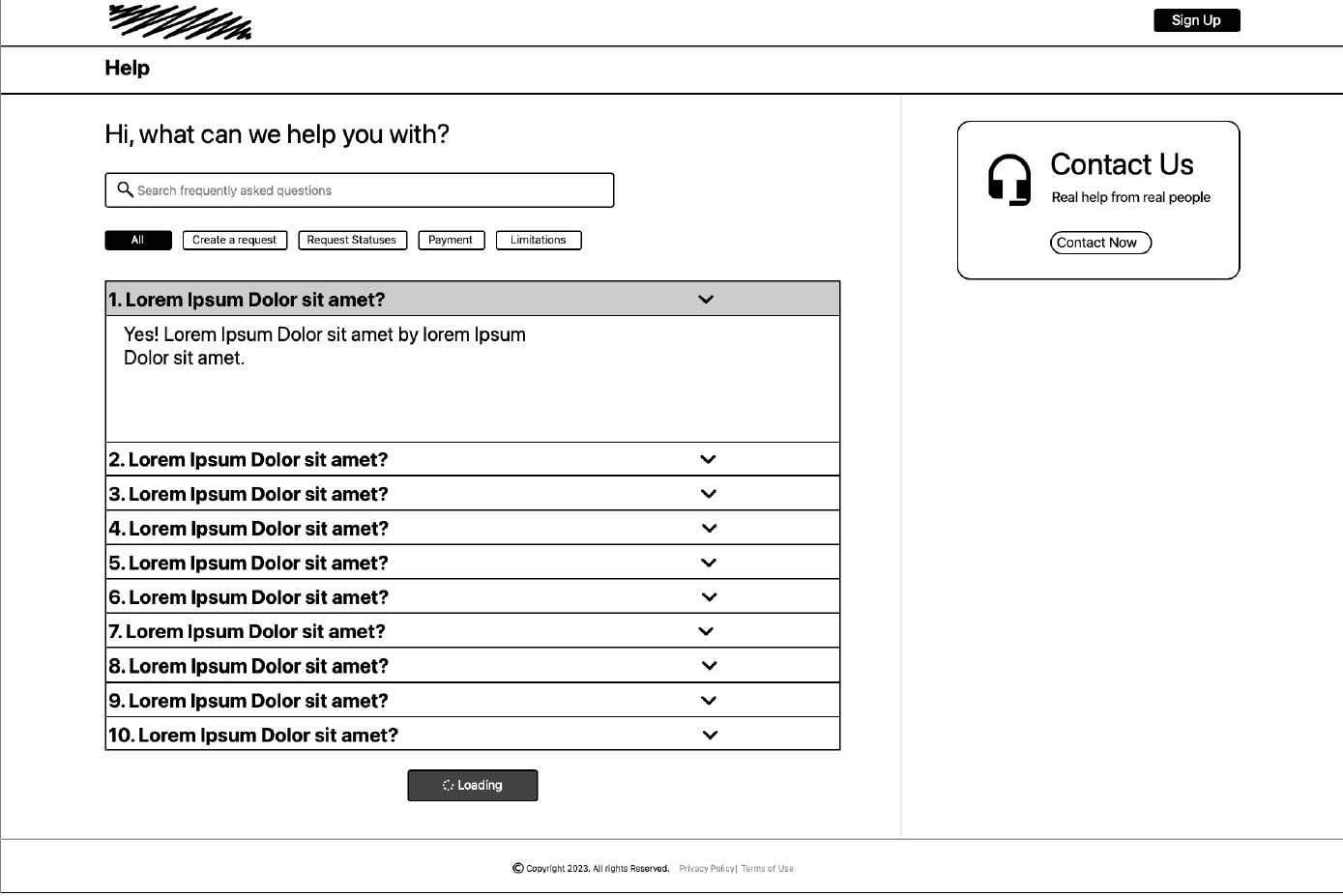The image size is (1343, 896).
Task: Click the Contact Now button
Action: (1100, 243)
